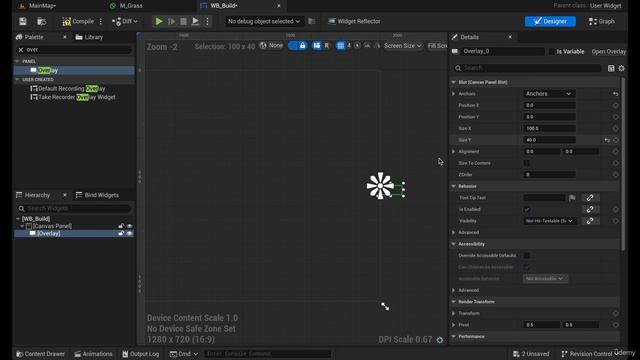Open the DPI Scale settings gear

440,340
